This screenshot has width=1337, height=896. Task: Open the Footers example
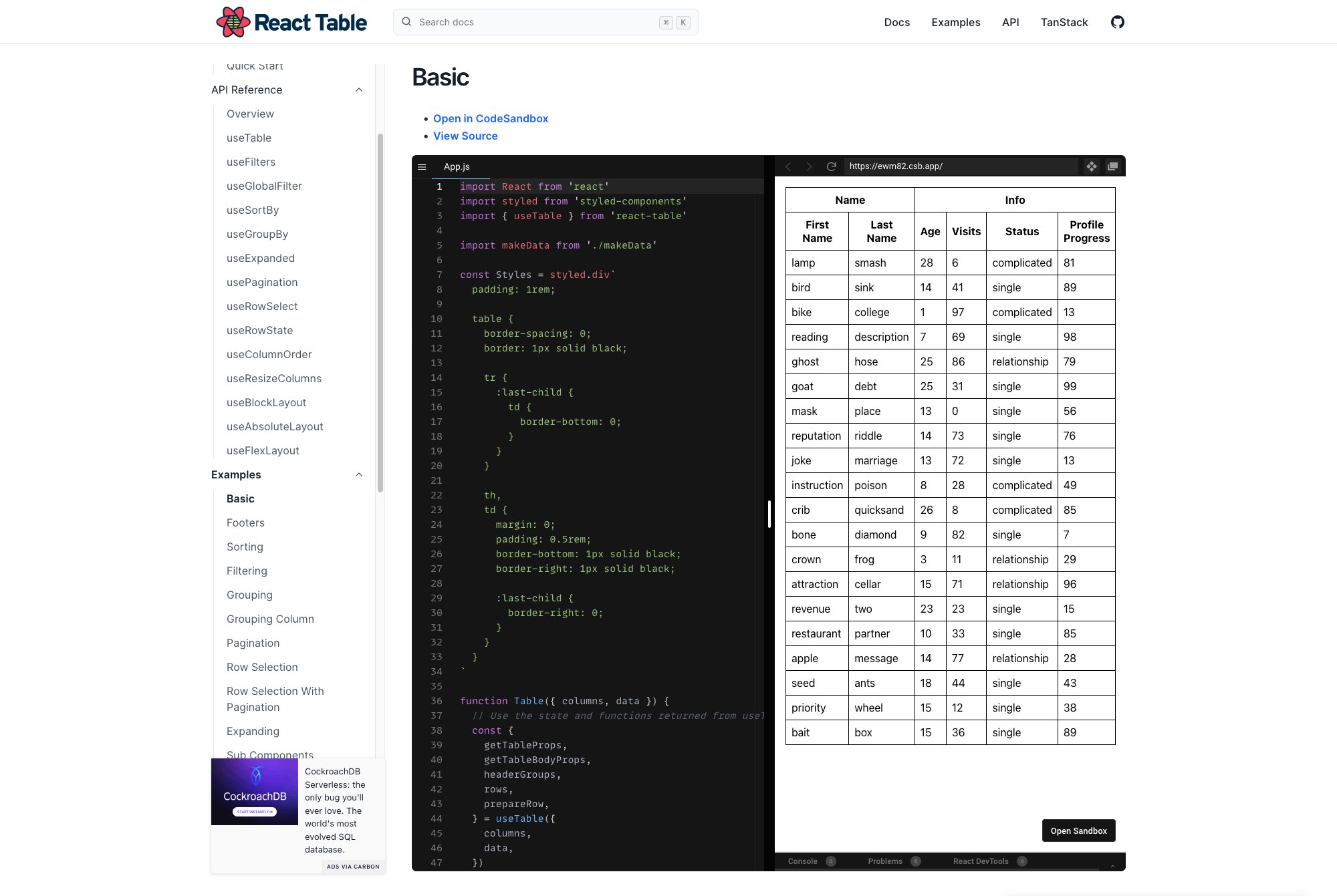(245, 522)
